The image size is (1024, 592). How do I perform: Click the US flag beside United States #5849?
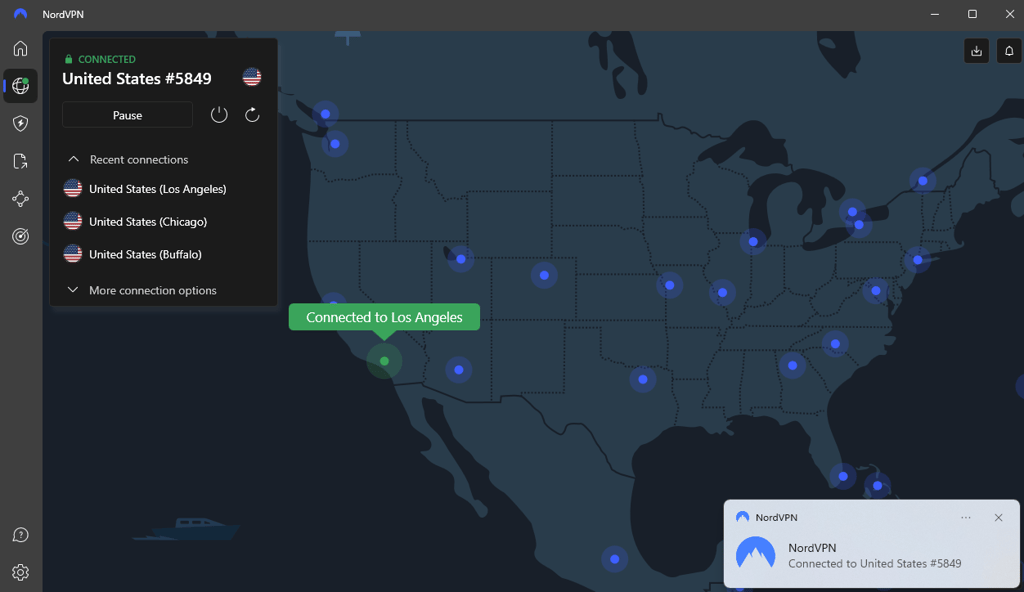click(x=251, y=77)
